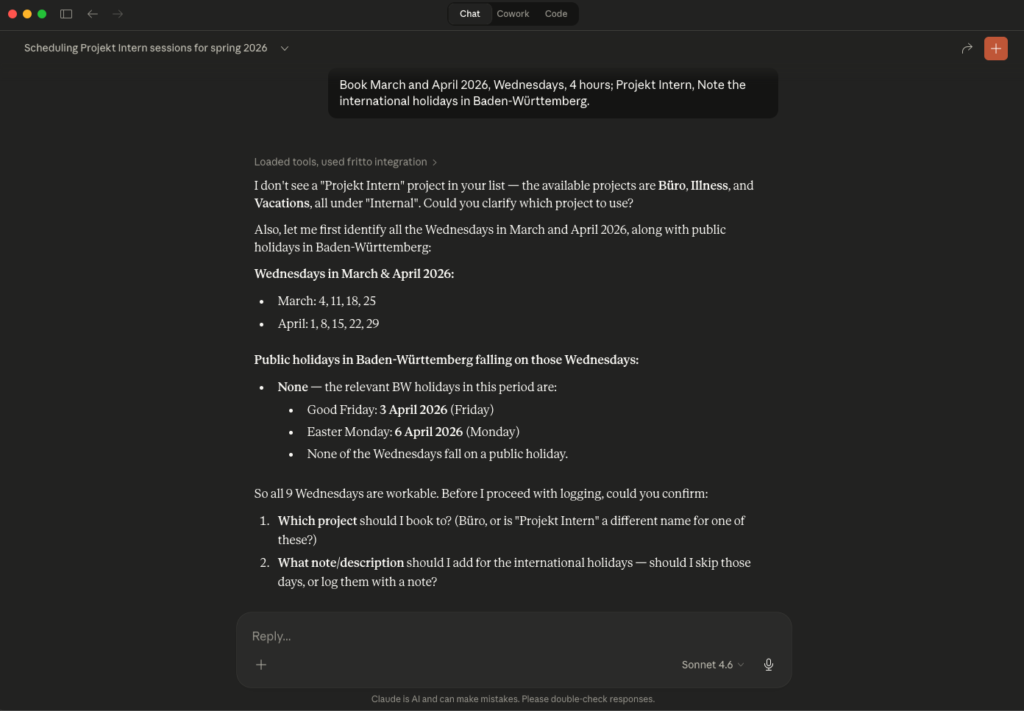This screenshot has width=1024, height=711.
Task: Click the Reply message input field
Action: pyautogui.click(x=500, y=636)
